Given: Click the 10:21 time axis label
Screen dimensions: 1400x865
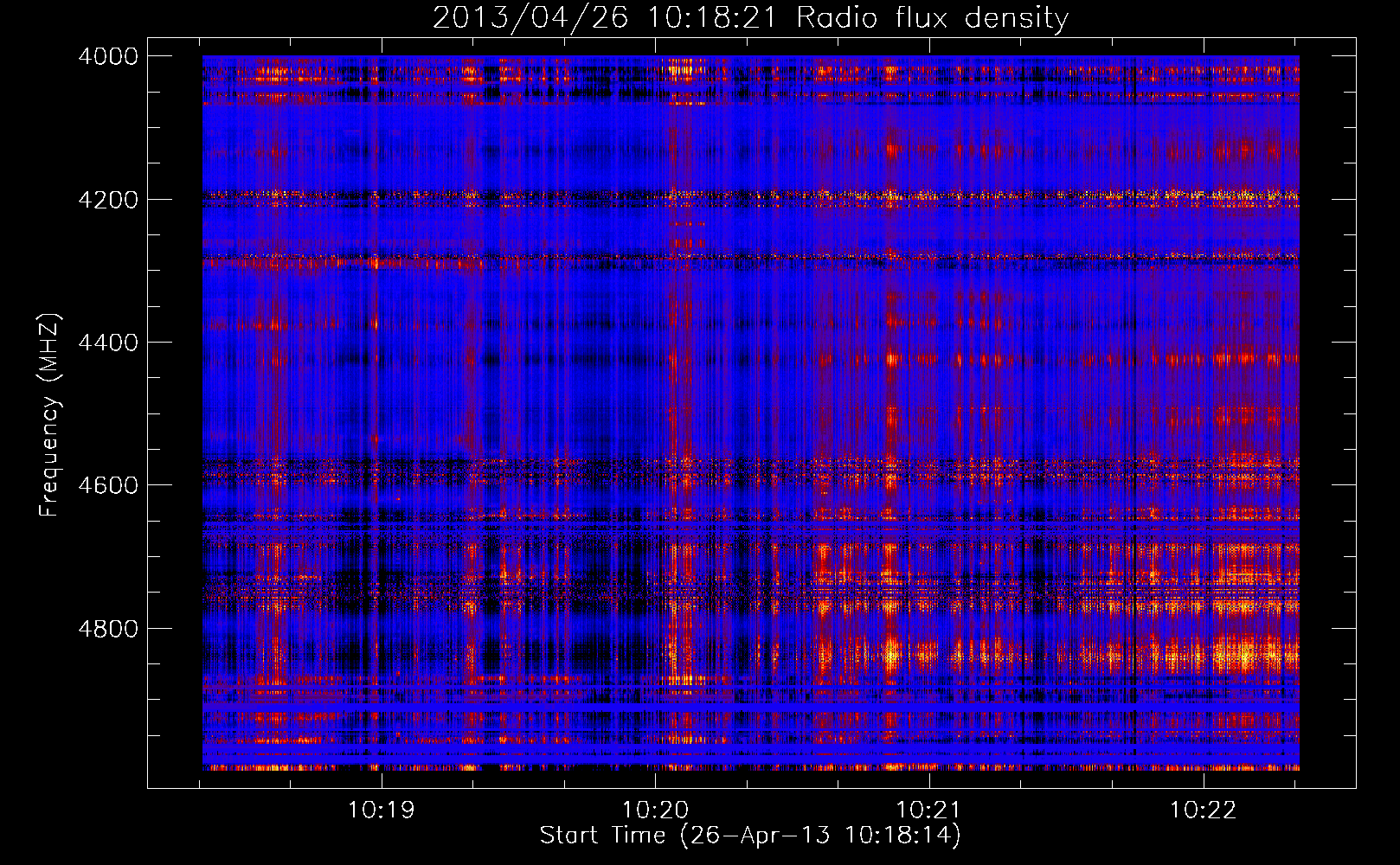Looking at the screenshot, I should click(x=928, y=810).
